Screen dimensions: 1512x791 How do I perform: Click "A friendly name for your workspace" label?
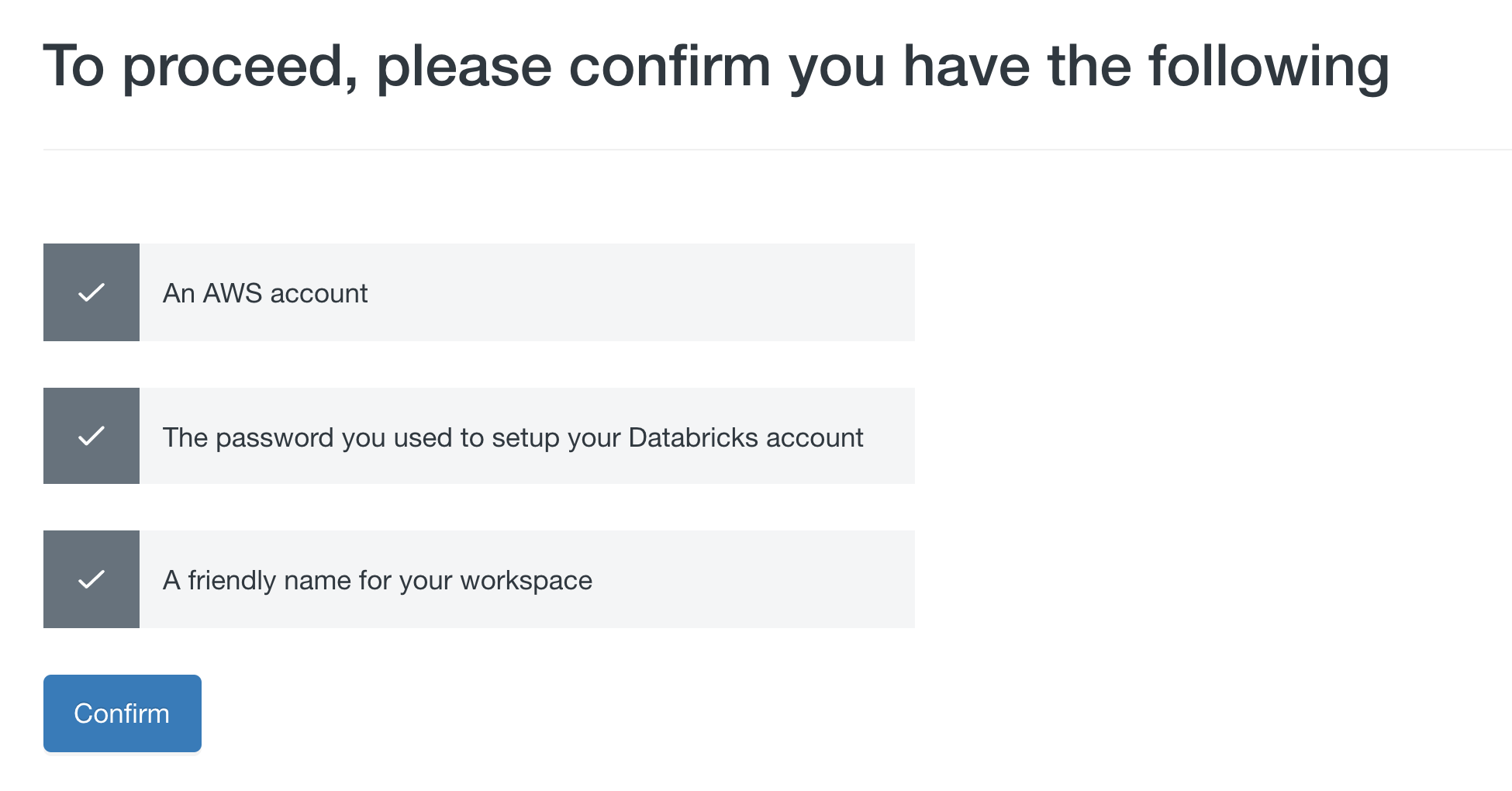pos(377,581)
